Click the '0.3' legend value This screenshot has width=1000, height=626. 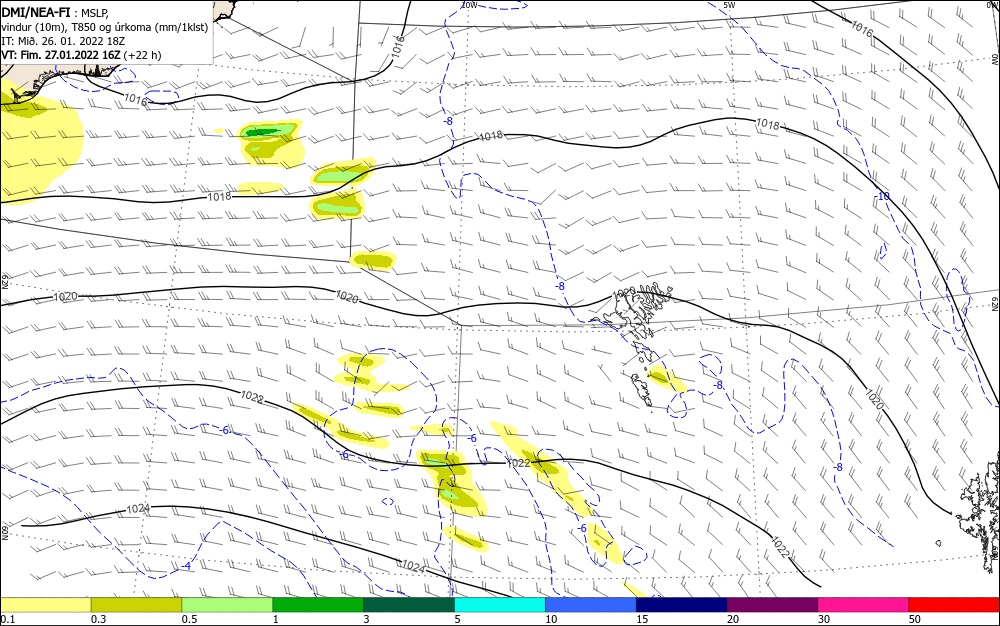[98, 619]
